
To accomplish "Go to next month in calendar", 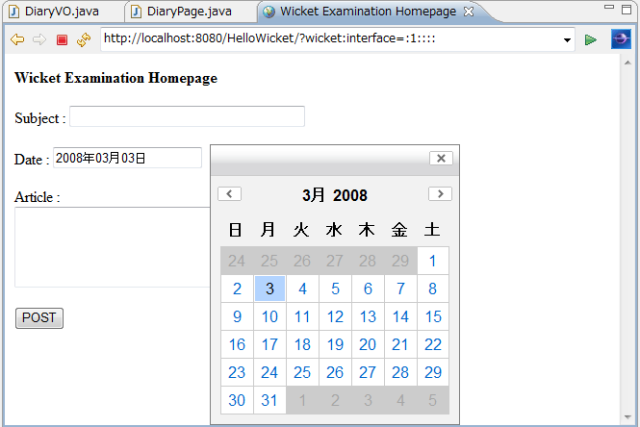I will click(440, 194).
